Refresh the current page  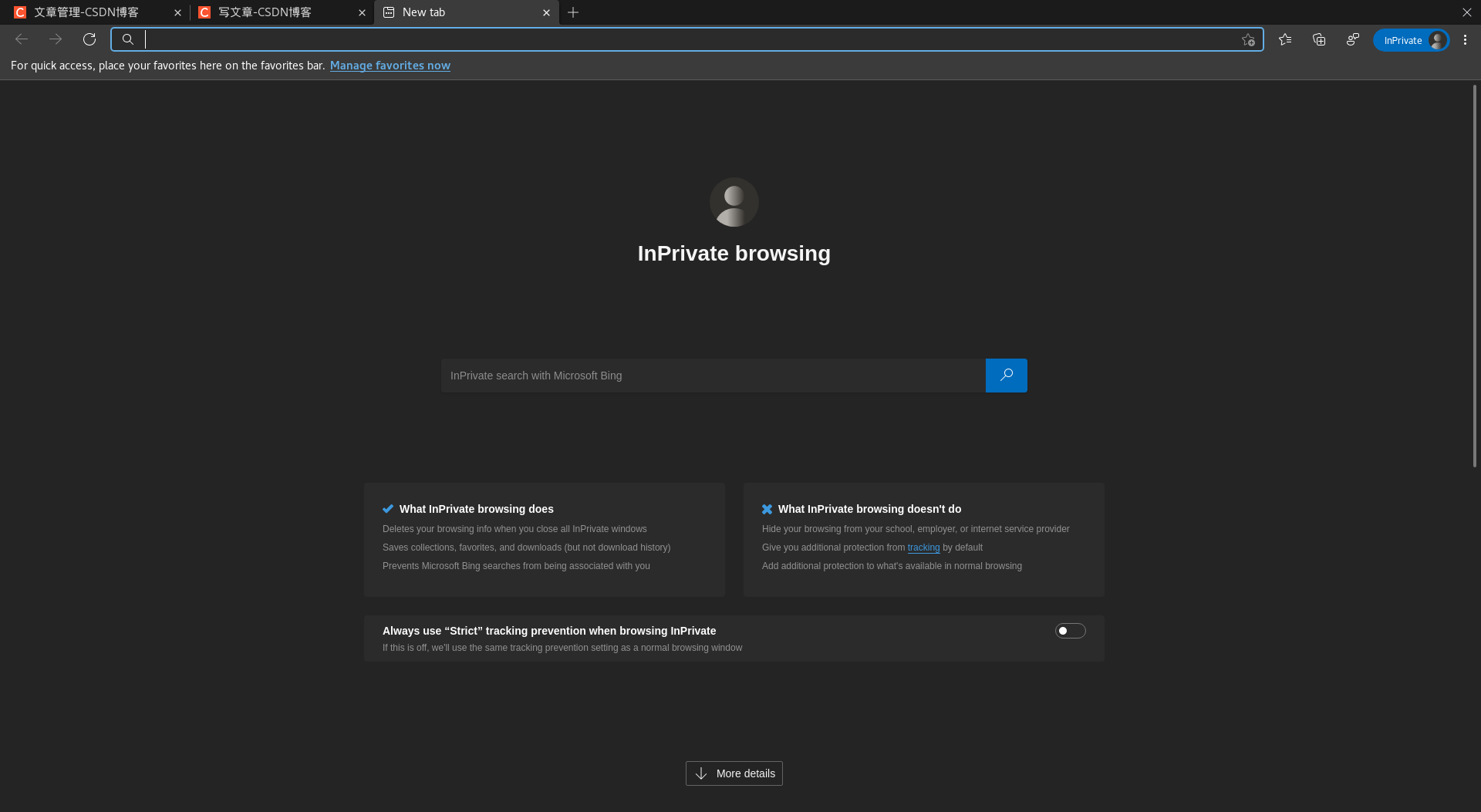click(89, 39)
